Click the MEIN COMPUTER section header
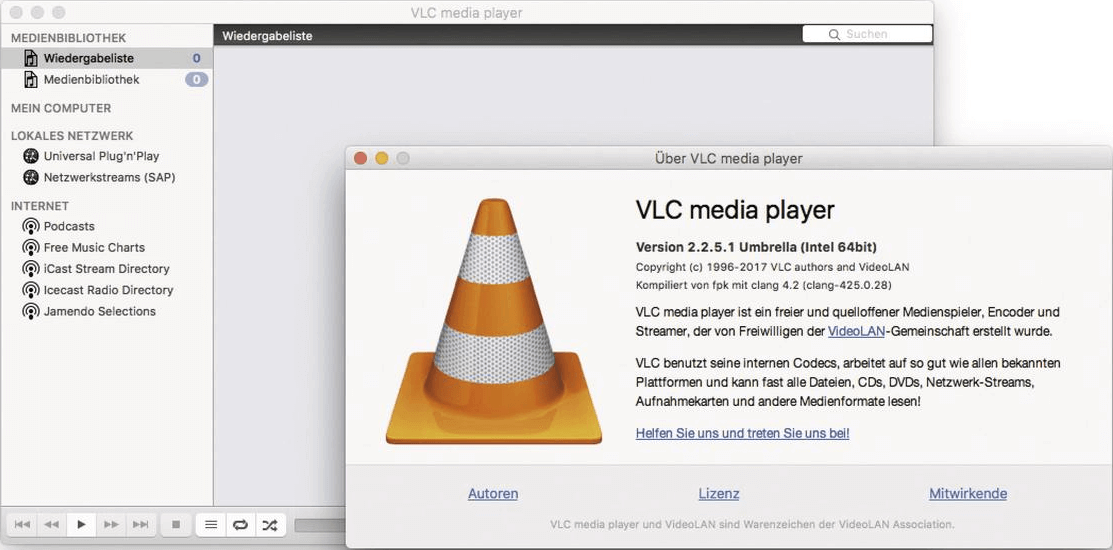The image size is (1113, 550). point(61,109)
